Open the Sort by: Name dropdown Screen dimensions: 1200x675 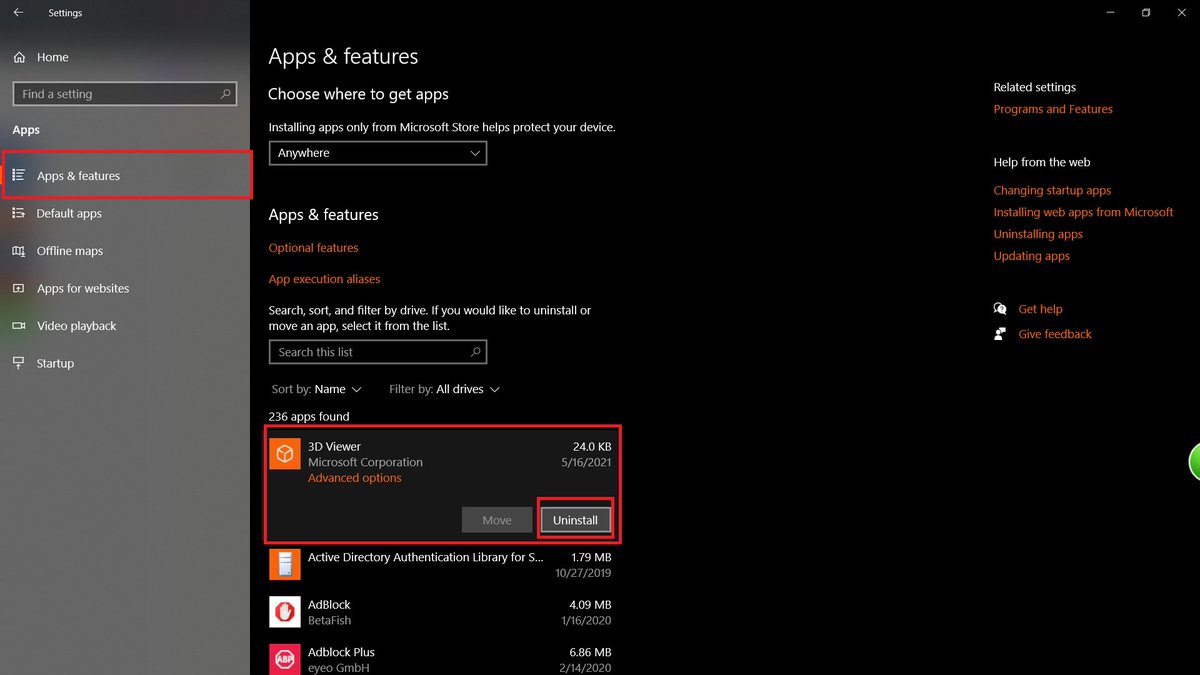(317, 389)
